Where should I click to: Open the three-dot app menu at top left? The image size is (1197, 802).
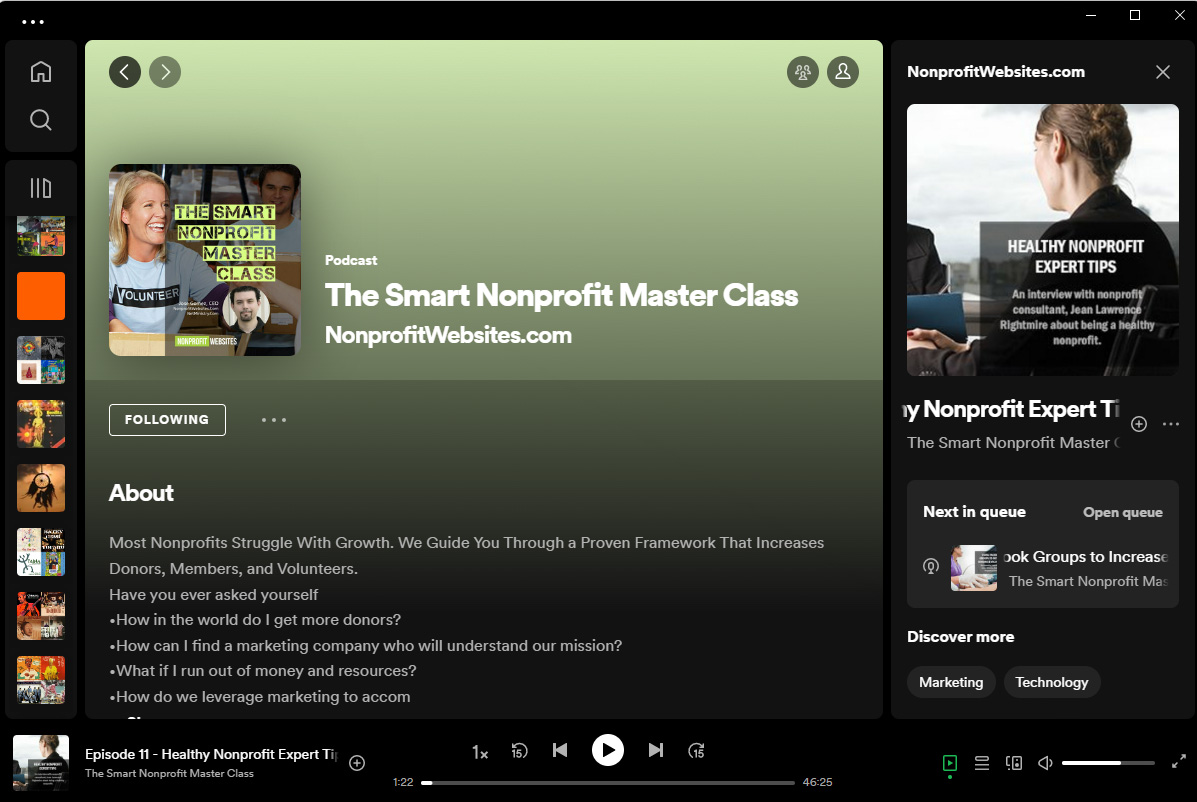33,22
